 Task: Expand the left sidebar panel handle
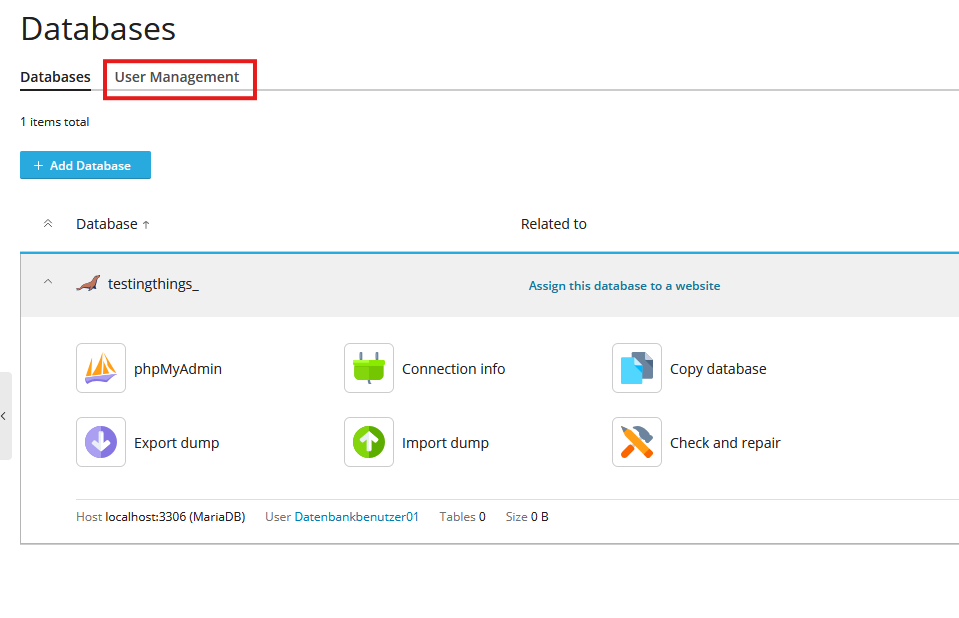pyautogui.click(x=5, y=416)
